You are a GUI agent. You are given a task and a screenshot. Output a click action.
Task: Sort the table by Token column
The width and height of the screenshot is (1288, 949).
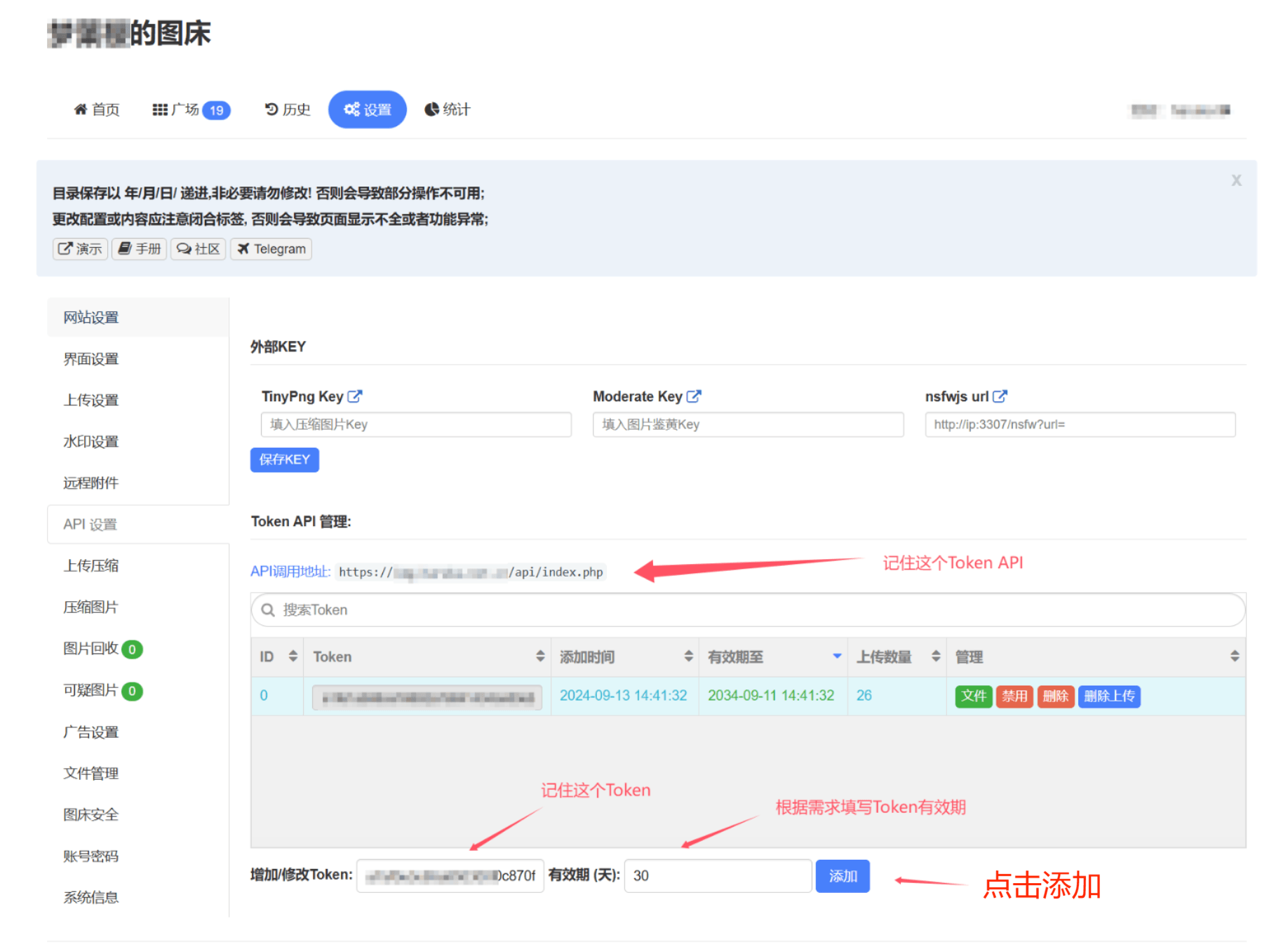[x=427, y=657]
